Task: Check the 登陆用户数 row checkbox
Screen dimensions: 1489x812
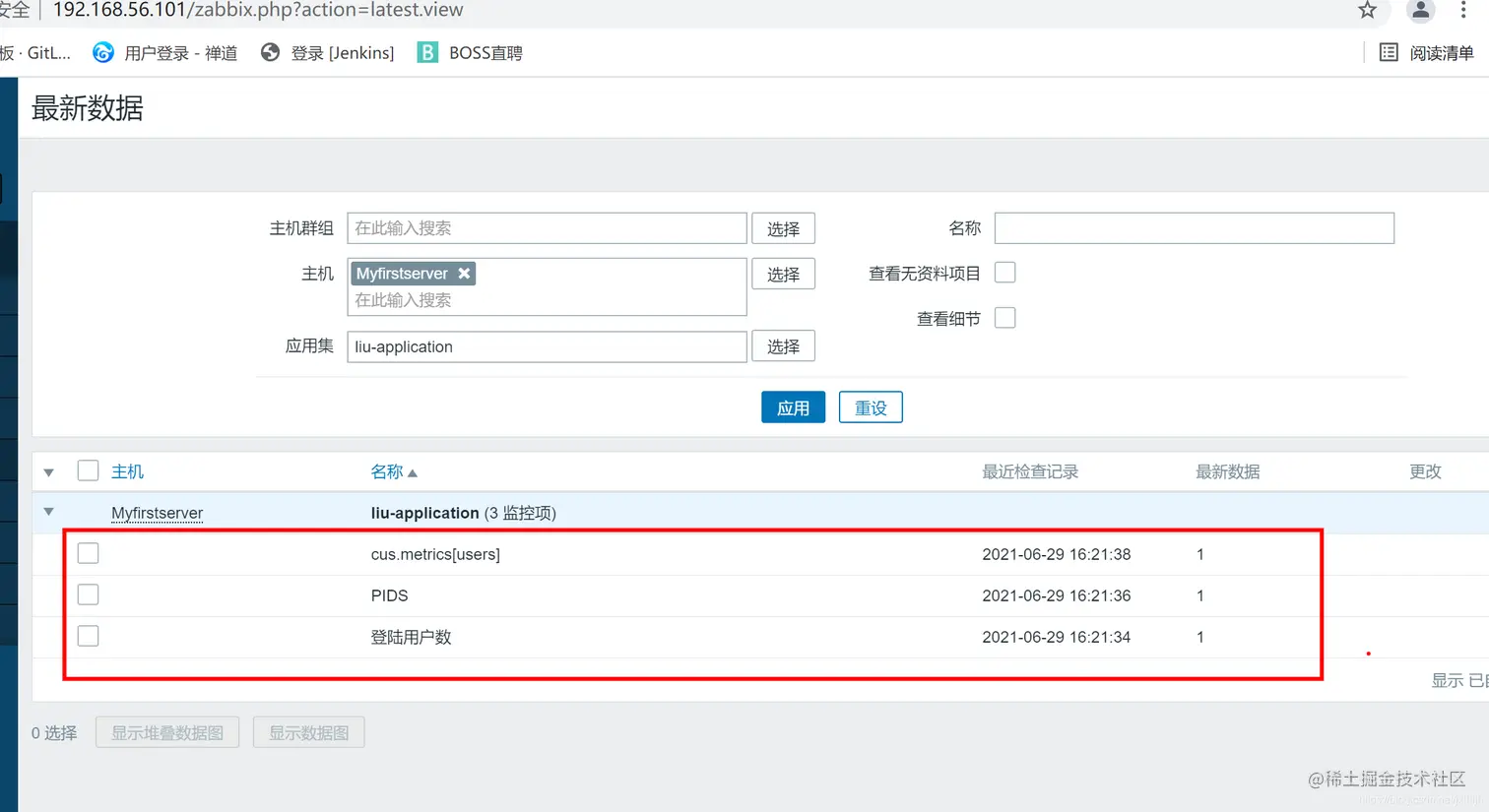Action: tap(88, 636)
